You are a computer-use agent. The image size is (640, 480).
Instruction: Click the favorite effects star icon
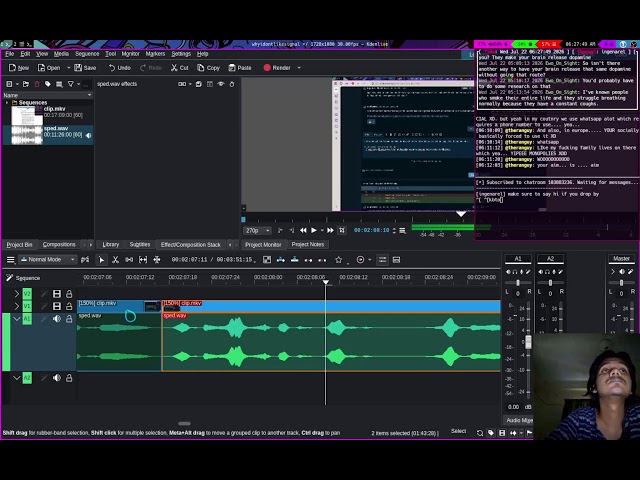[x=338, y=260]
